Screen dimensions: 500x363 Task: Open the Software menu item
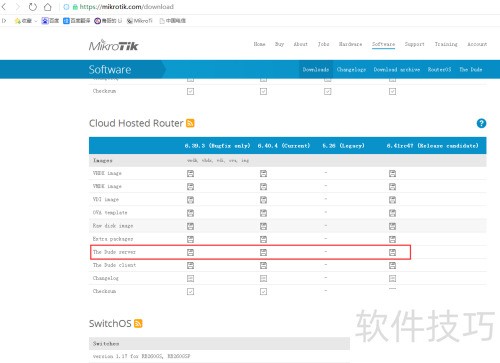tap(383, 44)
